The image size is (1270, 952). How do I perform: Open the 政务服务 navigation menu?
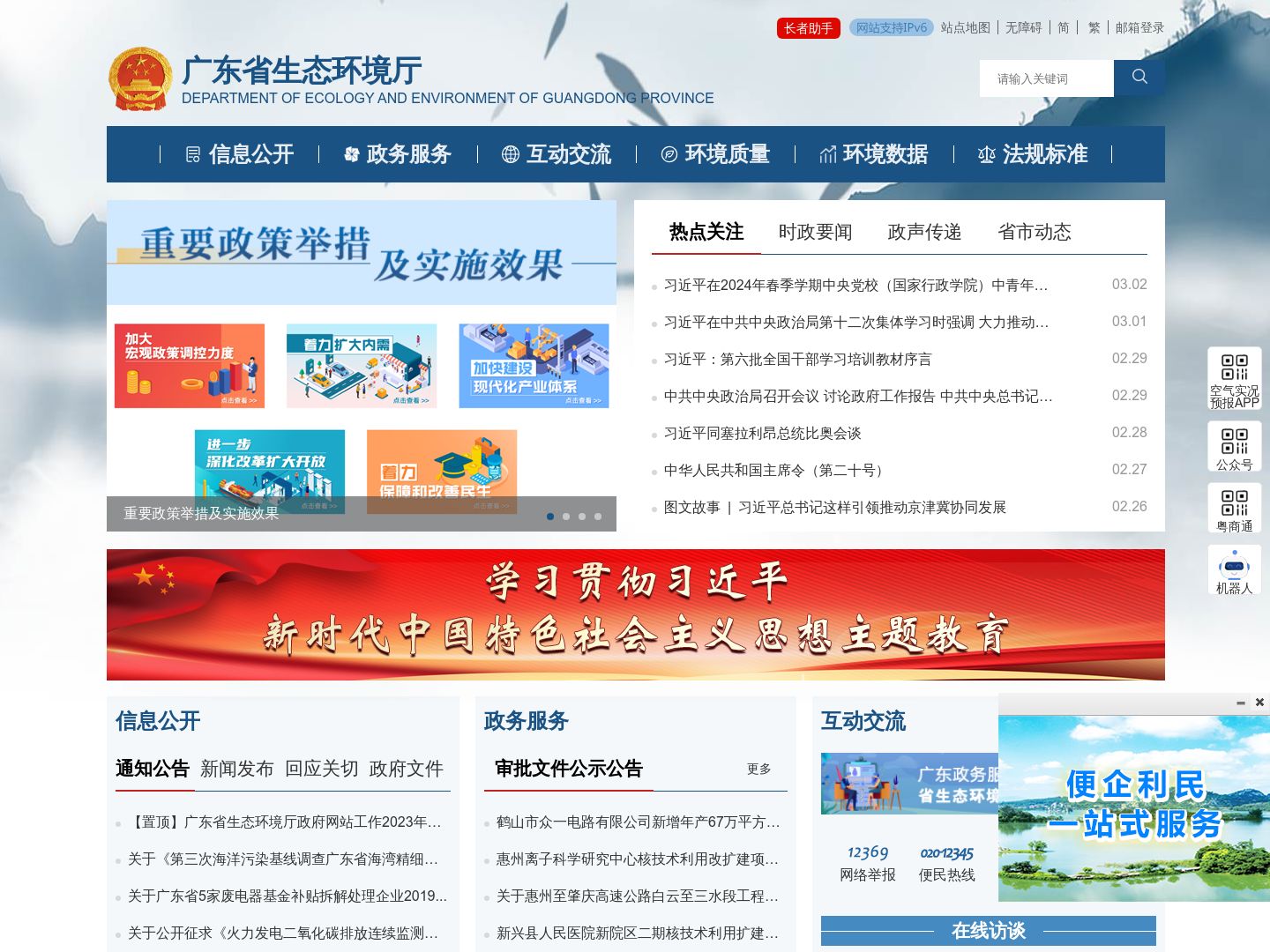[398, 154]
